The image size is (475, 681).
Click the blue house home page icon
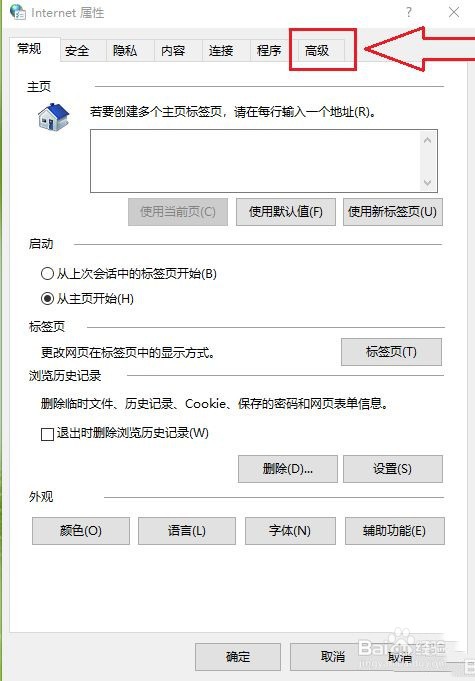pos(53,116)
